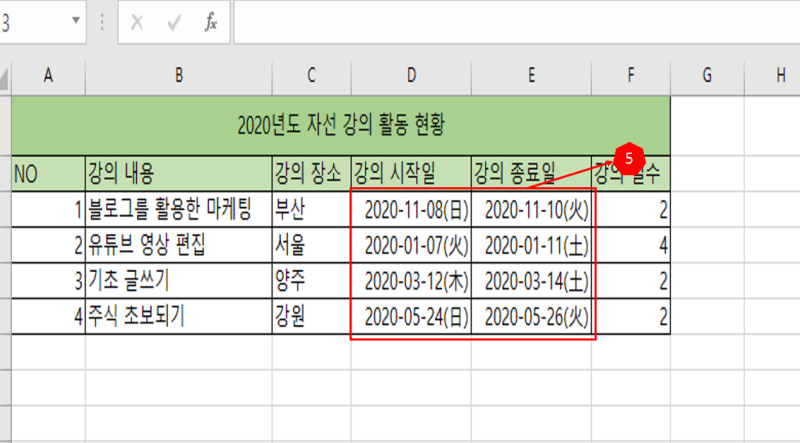This screenshot has width=800, height=443.
Task: Select column F header
Action: pyautogui.click(x=631, y=76)
